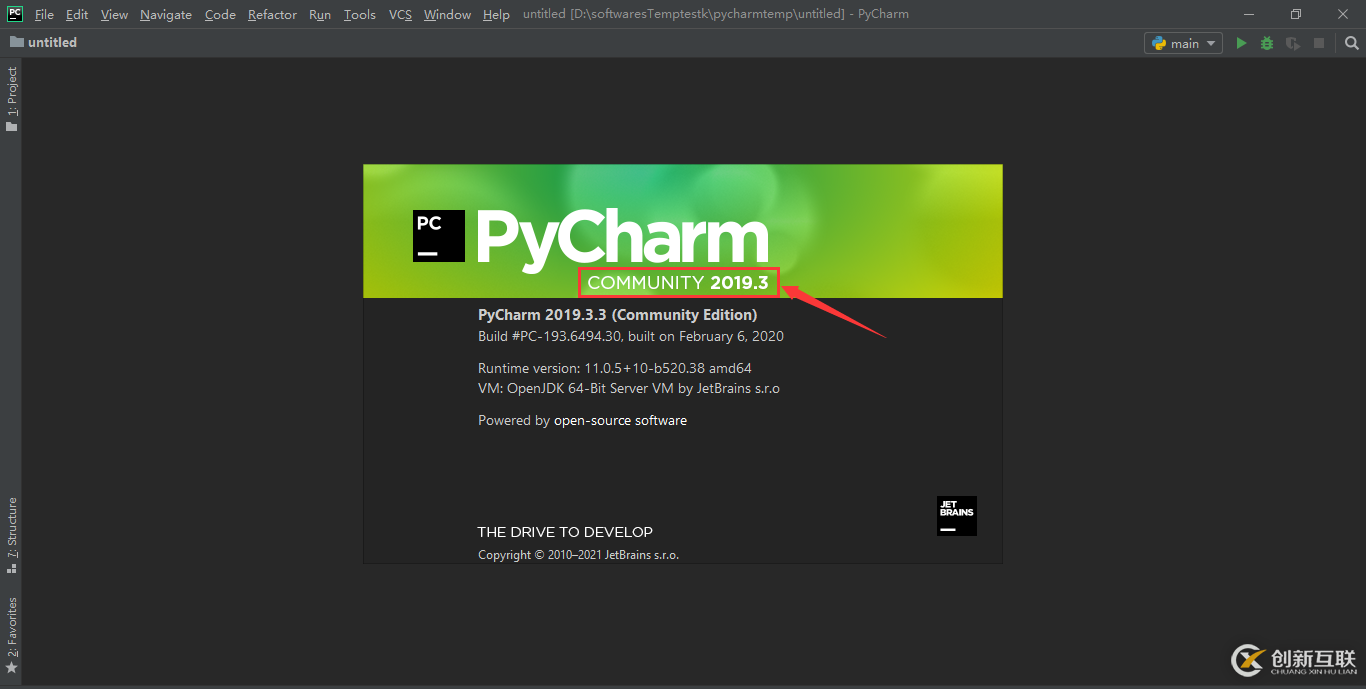Viewport: 1366px width, 689px height.
Task: Click the VM: OpenJDK 64-Bit Server line
Action: tap(629, 388)
